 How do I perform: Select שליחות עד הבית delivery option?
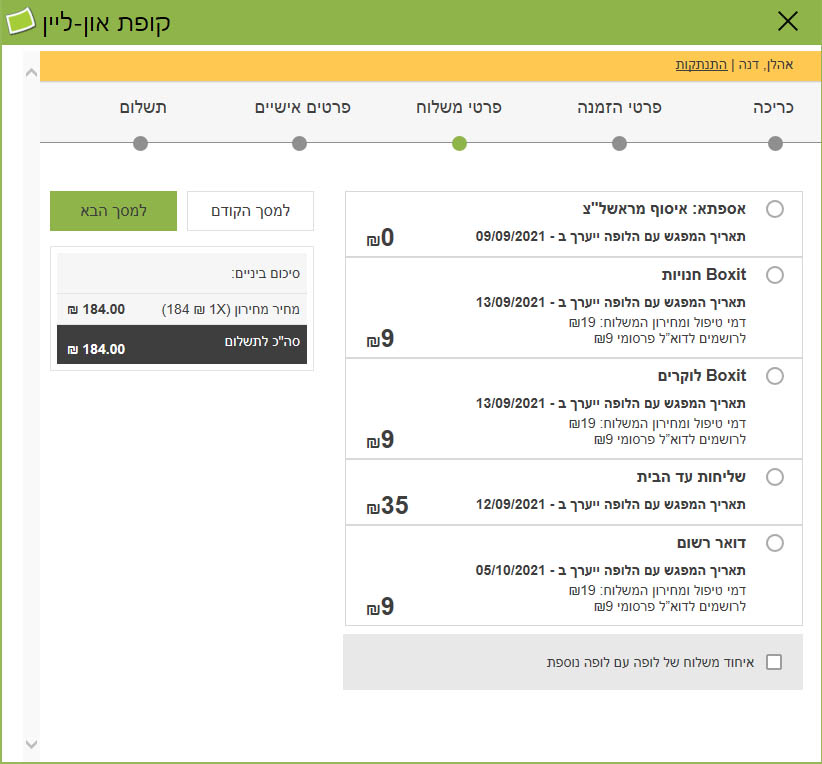point(775,477)
